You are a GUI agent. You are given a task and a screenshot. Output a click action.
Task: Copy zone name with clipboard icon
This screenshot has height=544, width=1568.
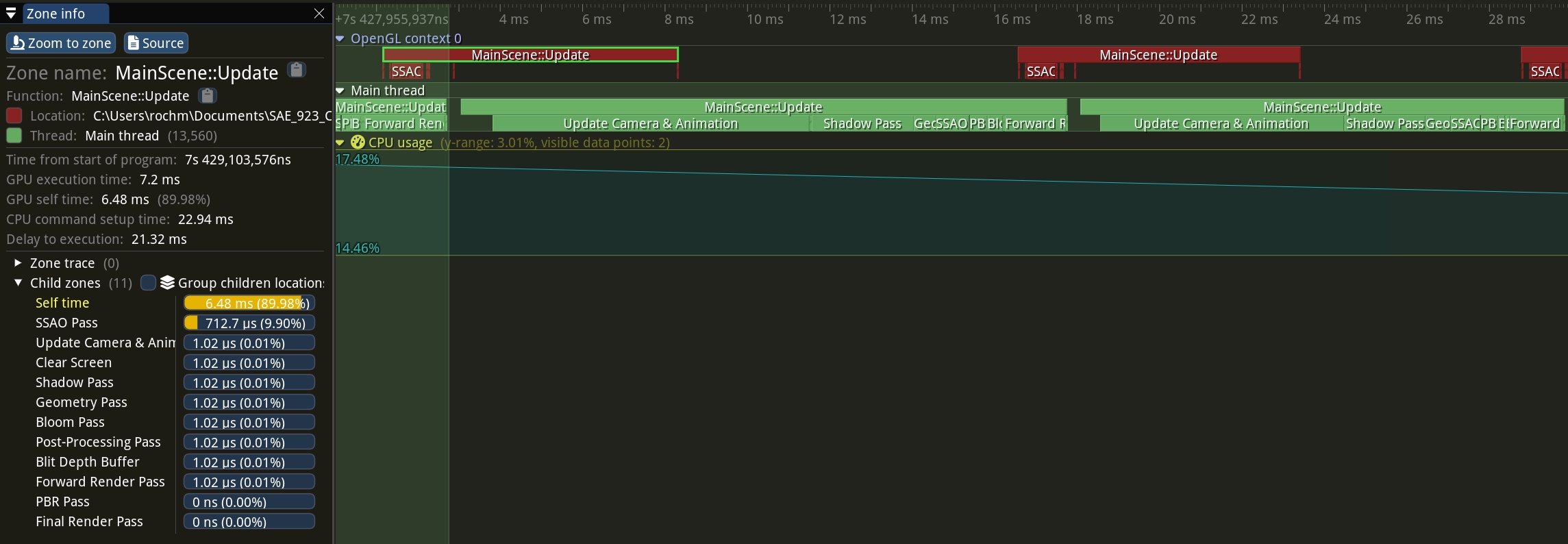(296, 70)
